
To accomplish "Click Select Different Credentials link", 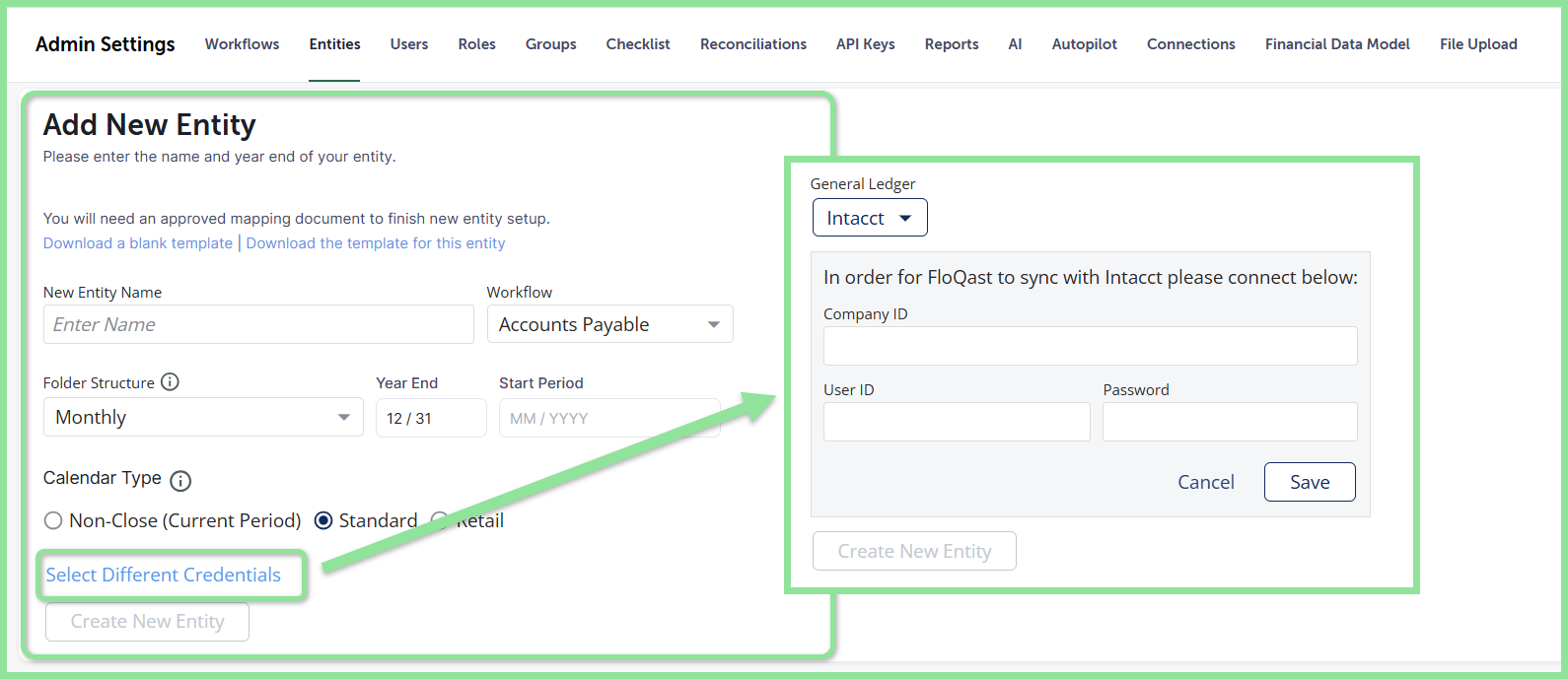I will pos(164,575).
